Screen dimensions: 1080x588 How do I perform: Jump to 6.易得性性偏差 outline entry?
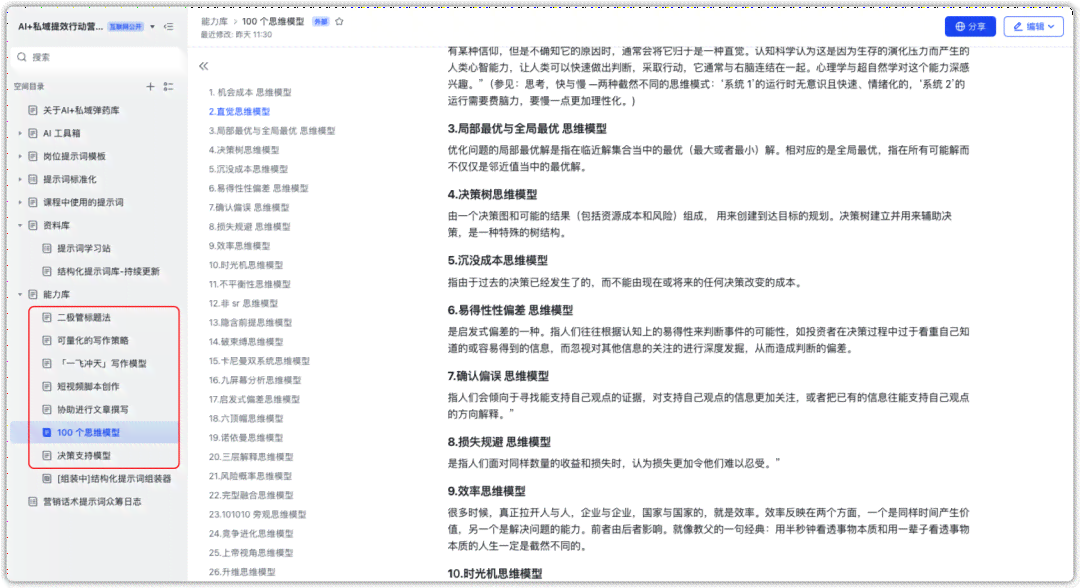tap(258, 189)
